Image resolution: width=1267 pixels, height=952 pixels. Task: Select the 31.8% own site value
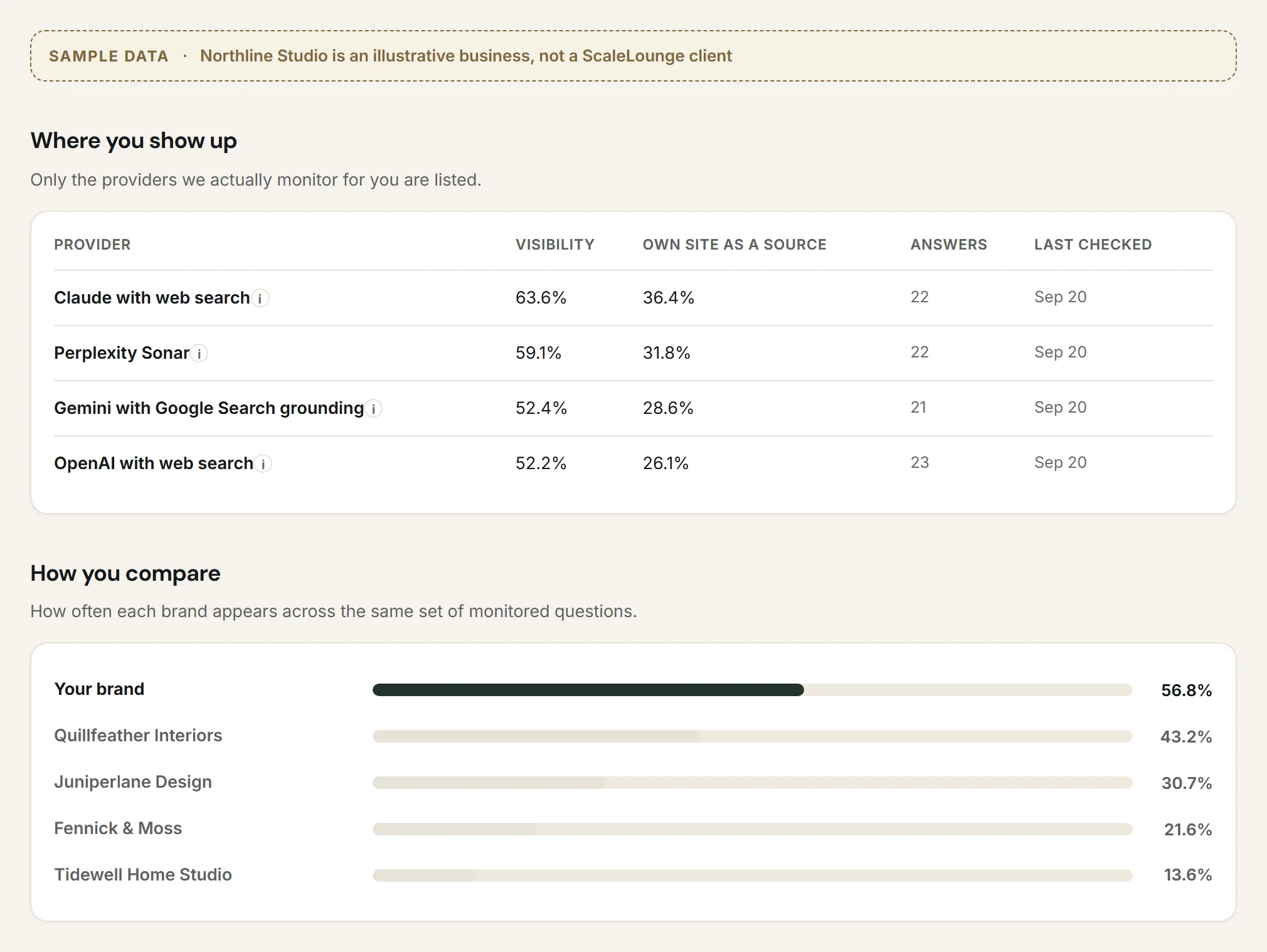[666, 353]
